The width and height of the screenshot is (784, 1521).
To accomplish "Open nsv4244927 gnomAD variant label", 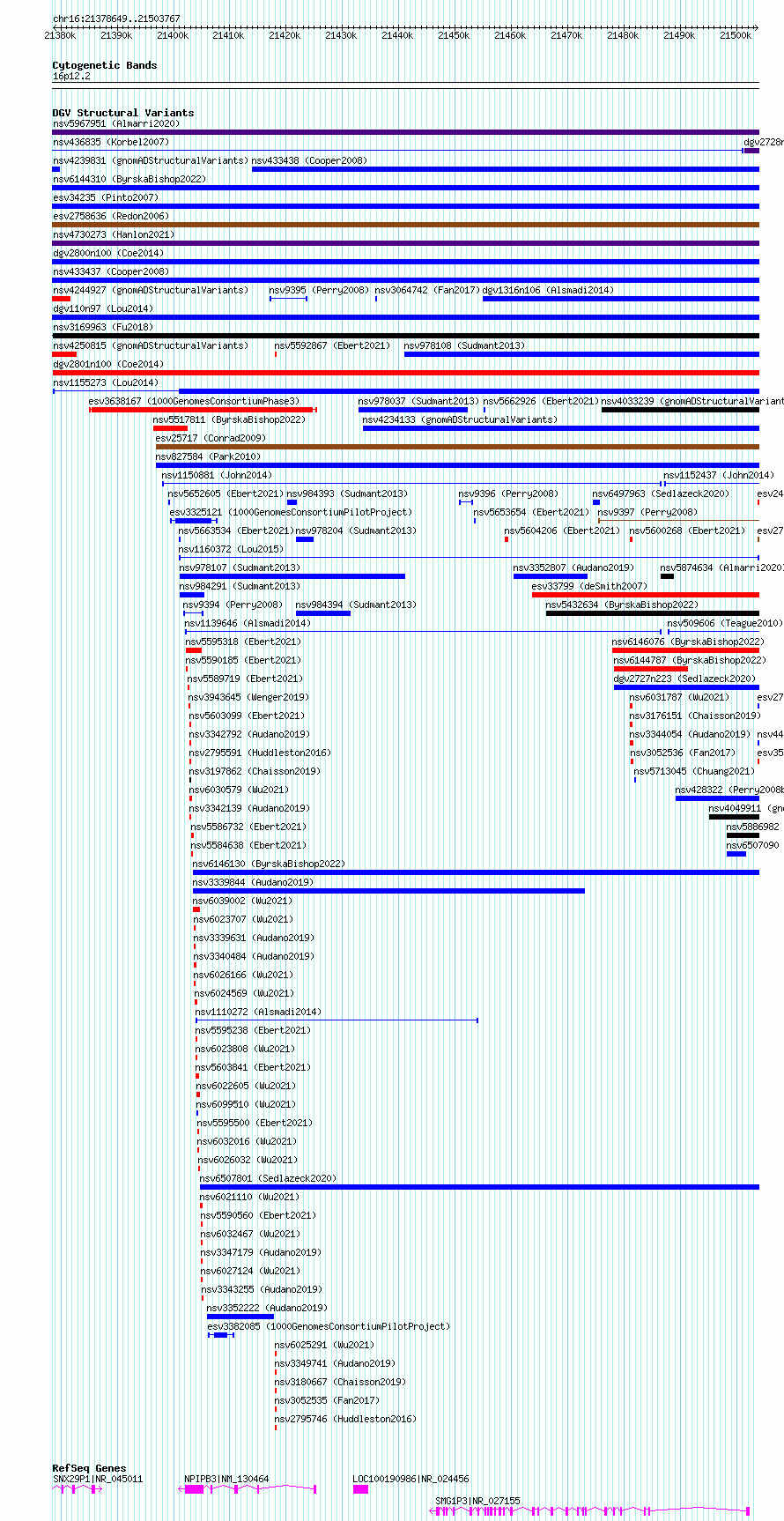I will pyautogui.click(x=151, y=290).
